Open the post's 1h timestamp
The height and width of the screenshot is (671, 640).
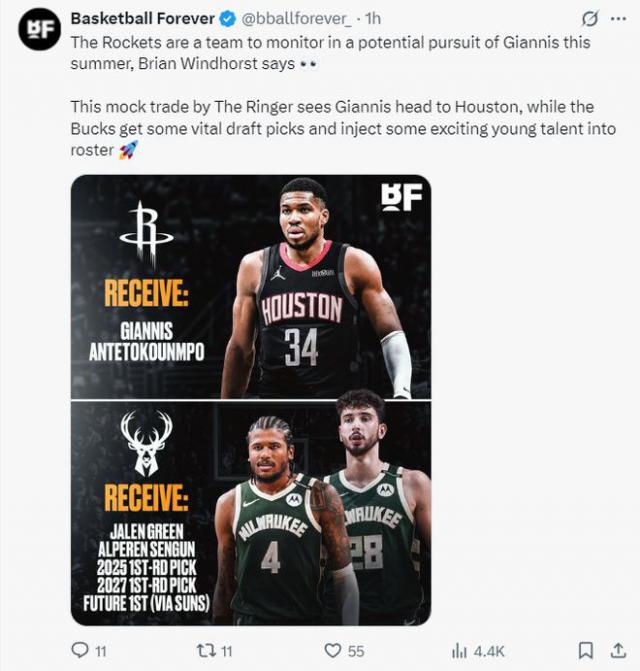point(374,19)
